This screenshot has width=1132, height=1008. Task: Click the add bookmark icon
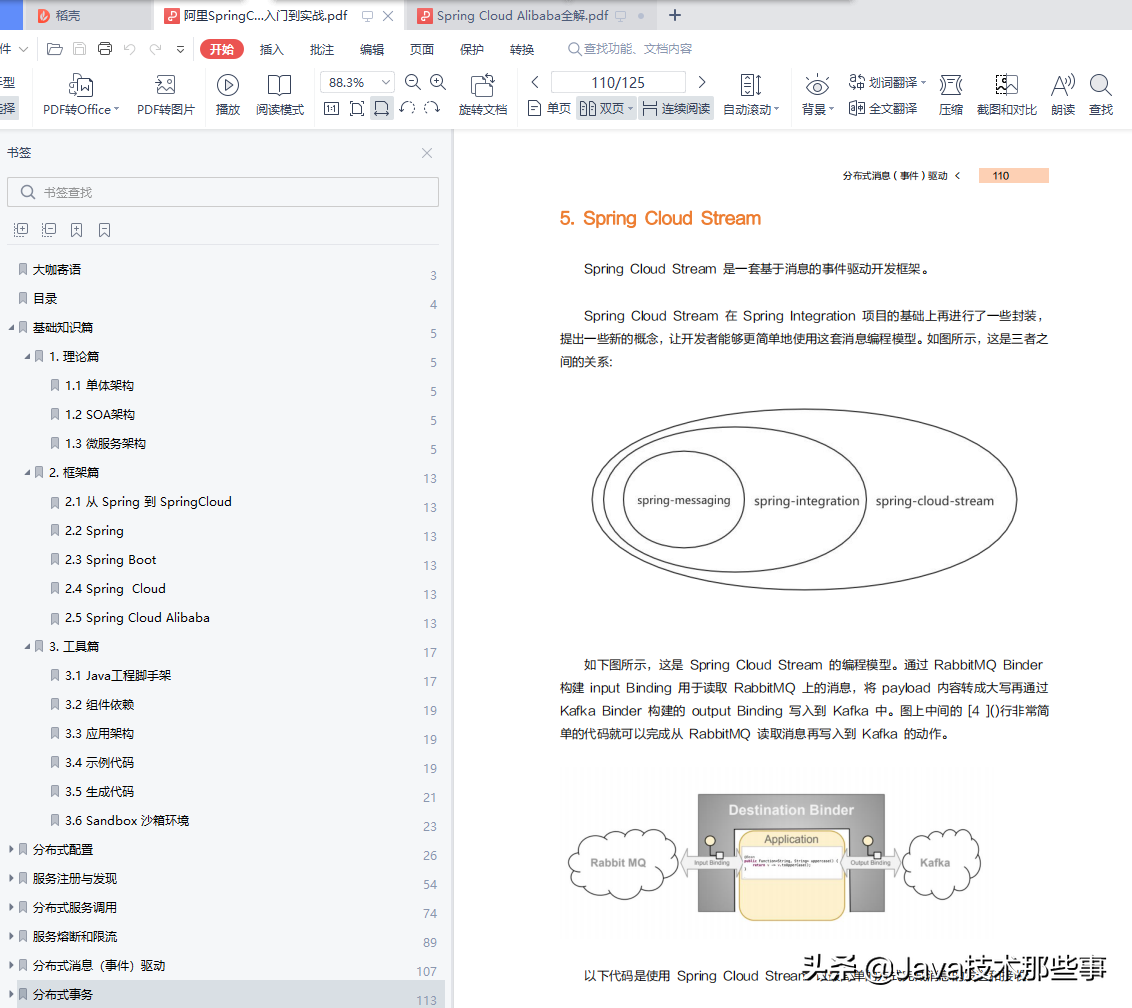(77, 230)
